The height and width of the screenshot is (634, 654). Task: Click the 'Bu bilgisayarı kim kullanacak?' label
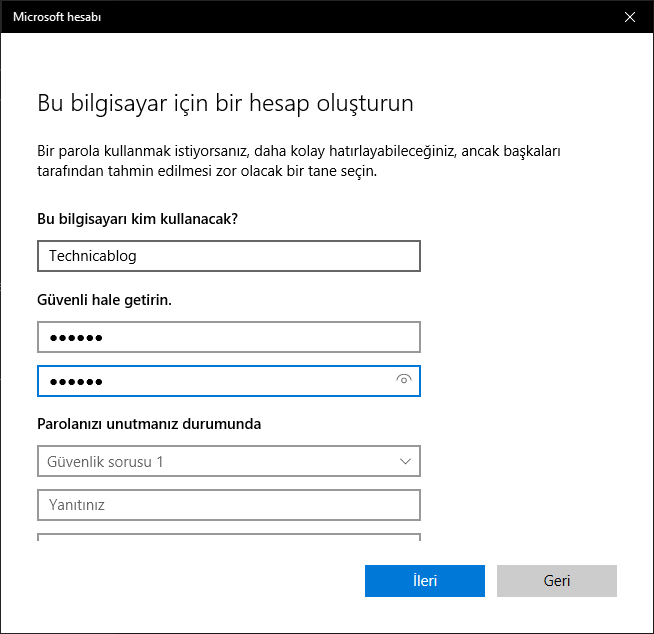pyautogui.click(x=144, y=218)
